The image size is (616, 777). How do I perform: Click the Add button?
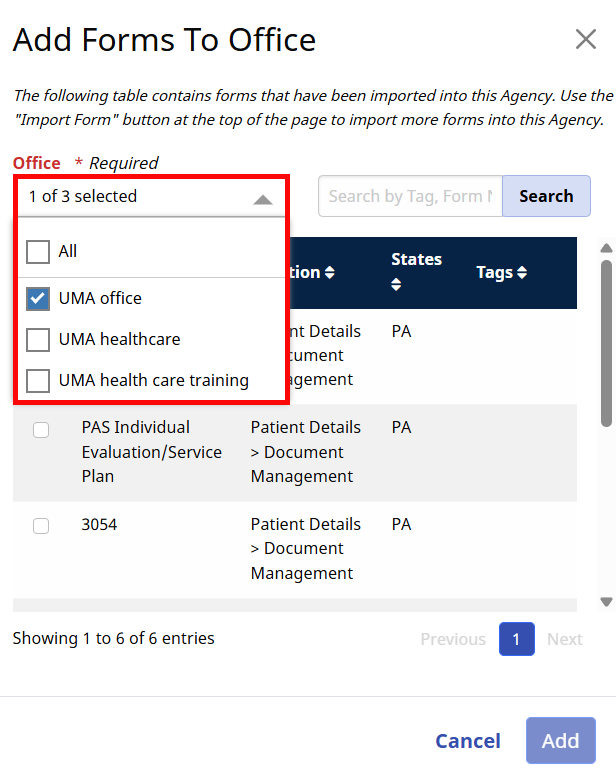[560, 741]
